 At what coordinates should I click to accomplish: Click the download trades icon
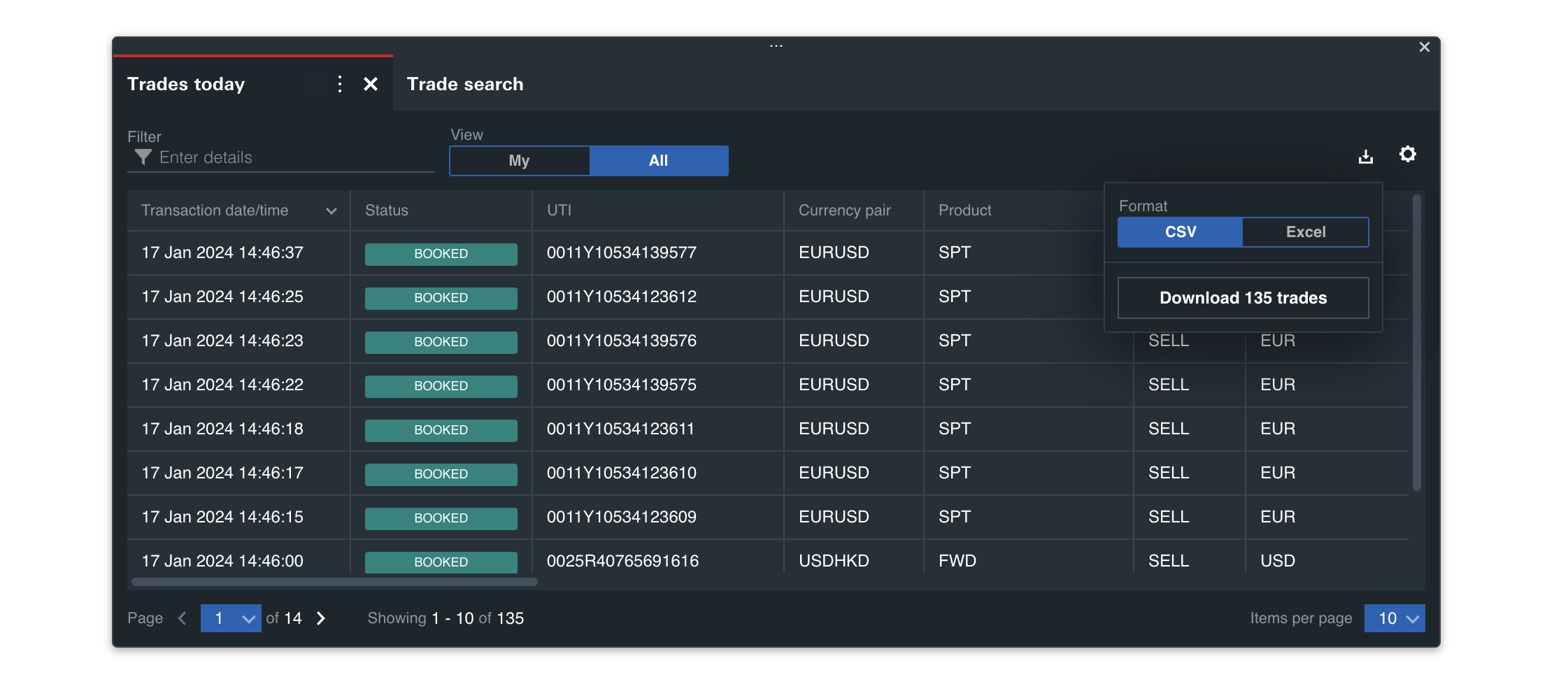[x=1365, y=157]
